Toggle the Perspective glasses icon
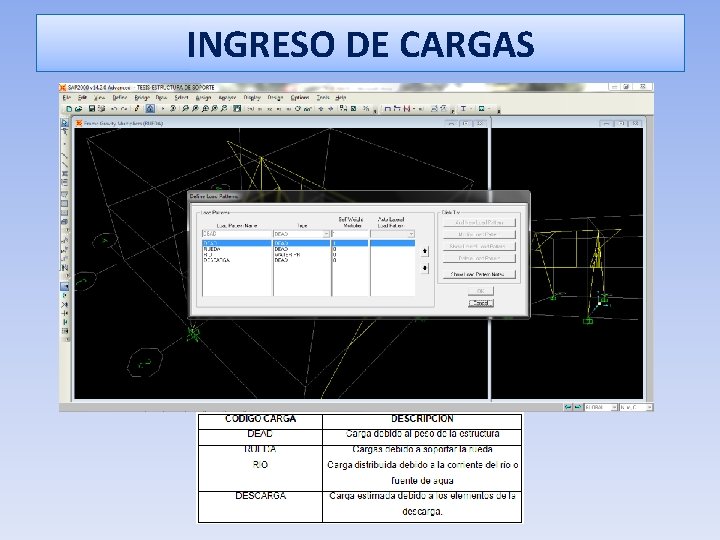The image size is (720, 540). (307, 109)
